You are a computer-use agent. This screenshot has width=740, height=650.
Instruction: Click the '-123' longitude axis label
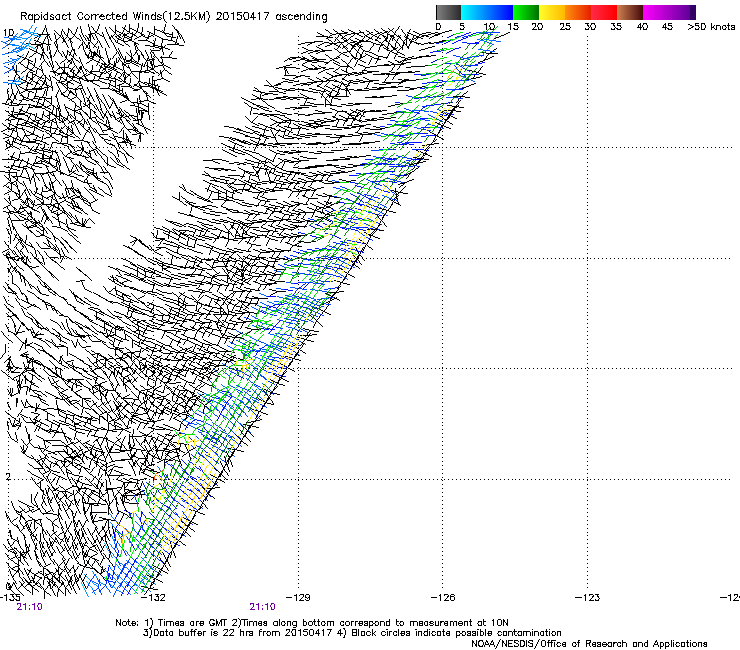588,598
